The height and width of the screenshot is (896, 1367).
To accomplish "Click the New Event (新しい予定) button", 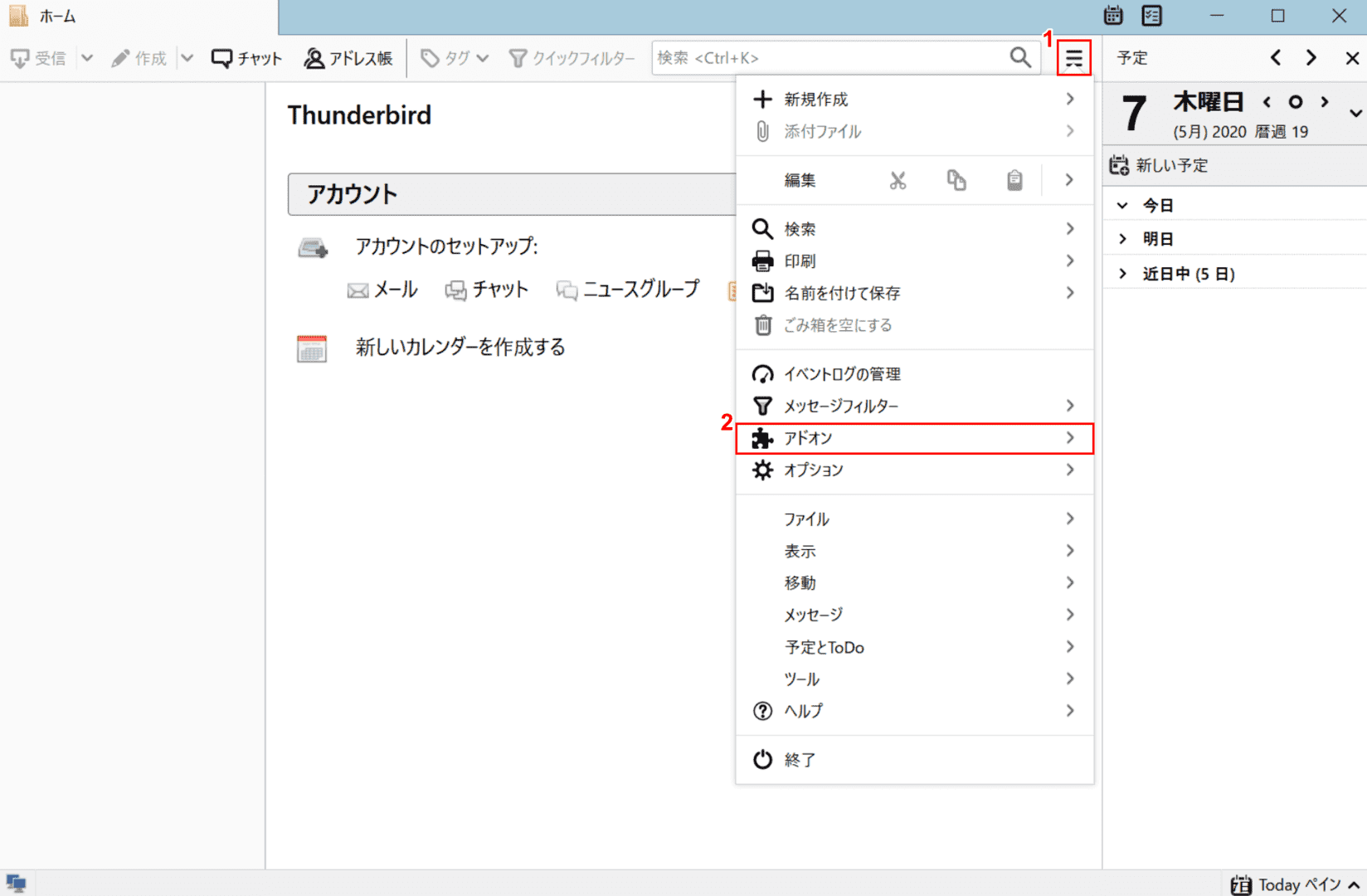I will 1159,165.
